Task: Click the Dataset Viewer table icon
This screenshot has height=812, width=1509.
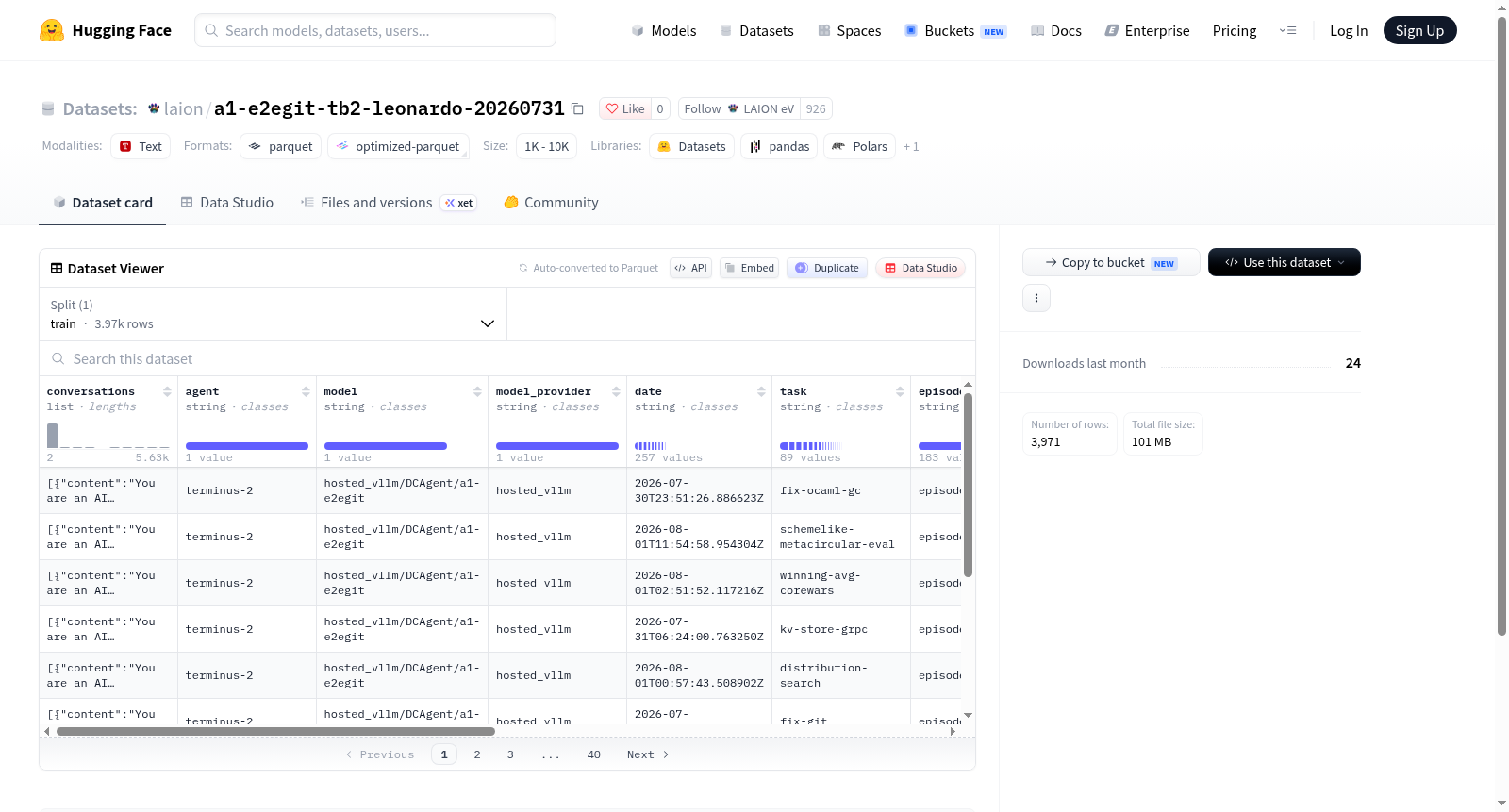Action: click(57, 269)
